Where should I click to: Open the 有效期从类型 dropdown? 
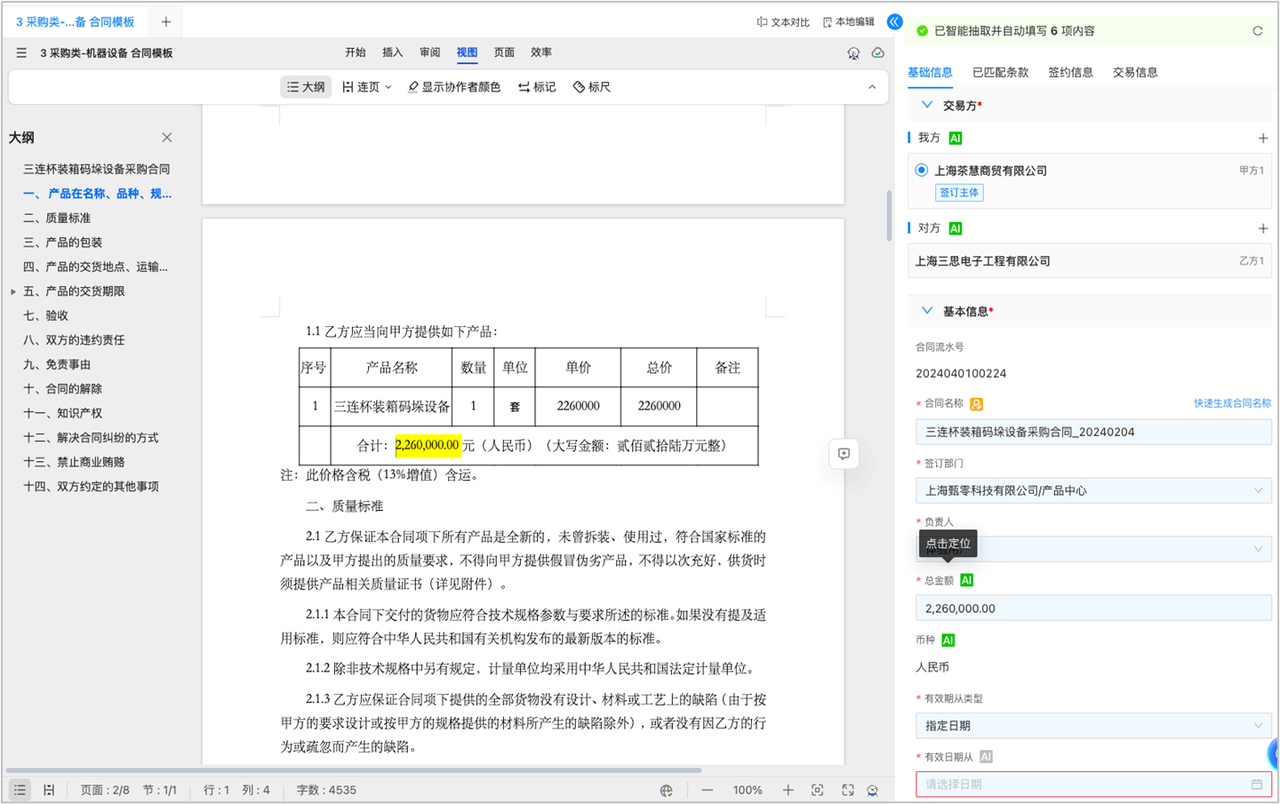click(1094, 725)
